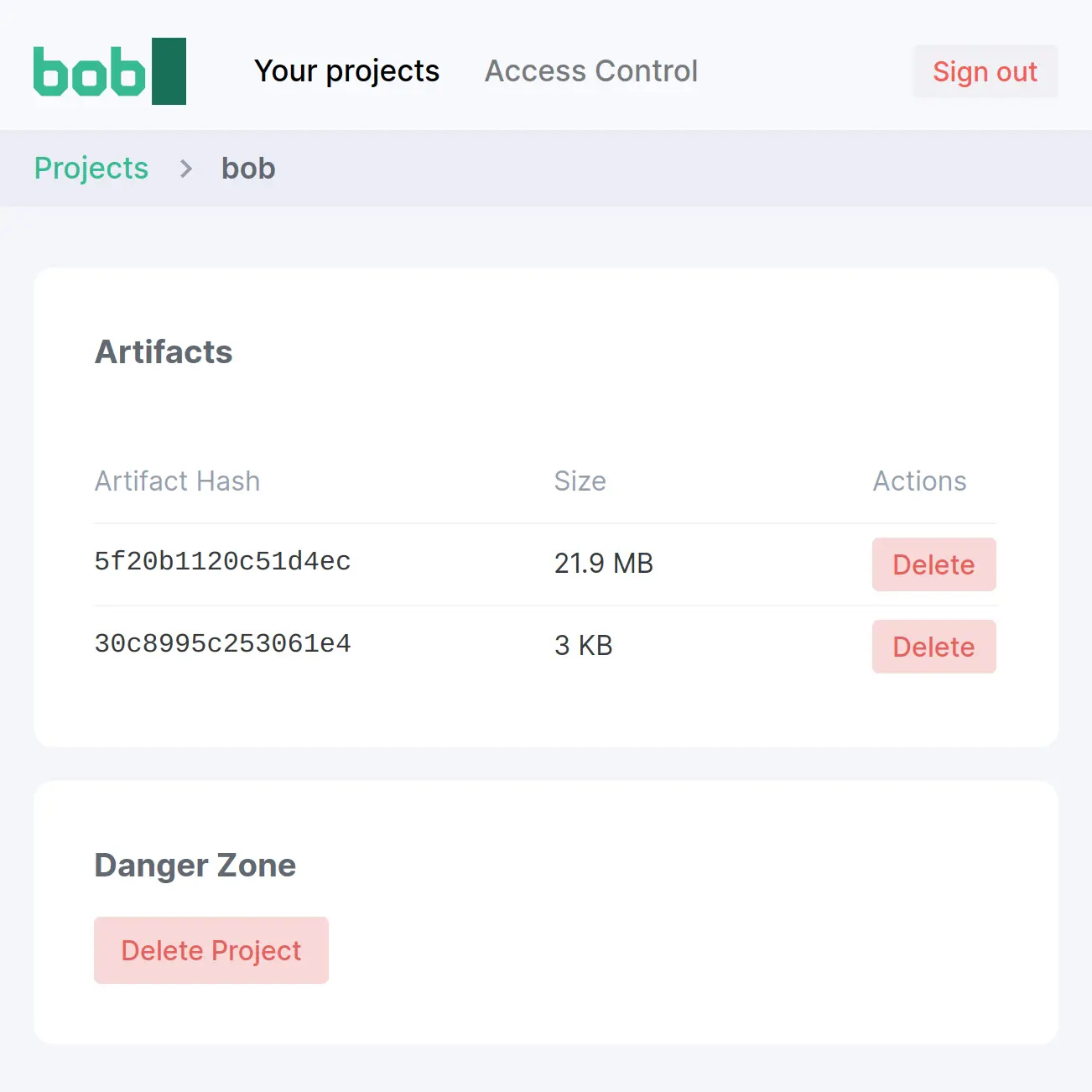The image size is (1092, 1092).
Task: Open the Your projects page
Action: pos(346,71)
